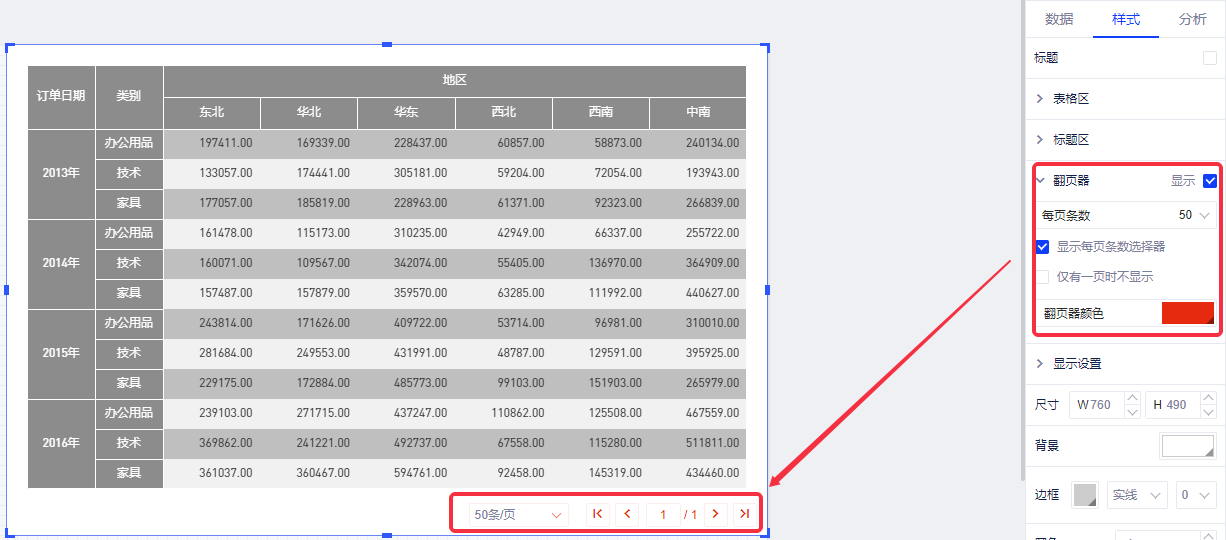Click width increase stepper arrow

pos(1132,398)
